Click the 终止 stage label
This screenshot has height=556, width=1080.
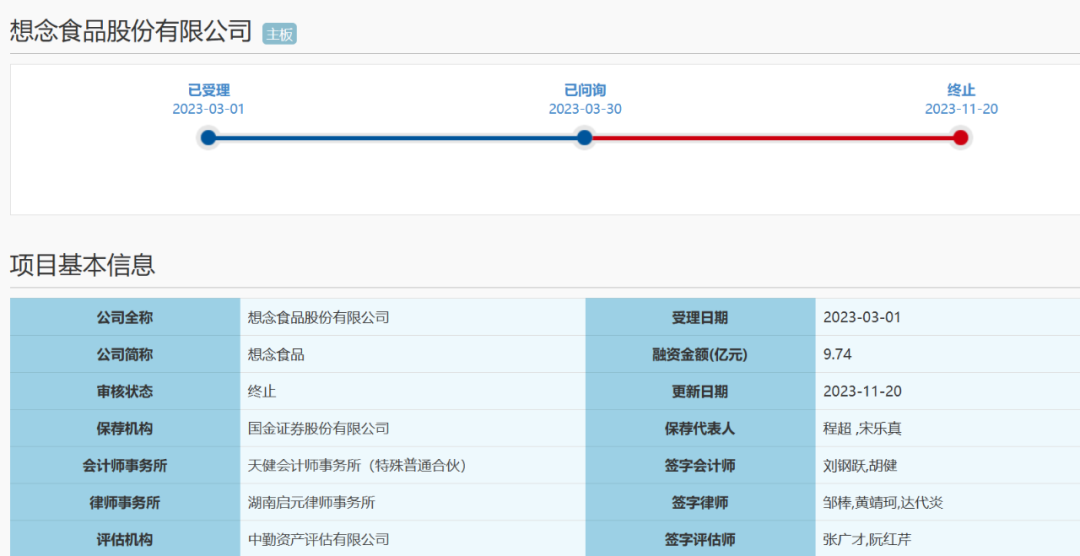(961, 90)
